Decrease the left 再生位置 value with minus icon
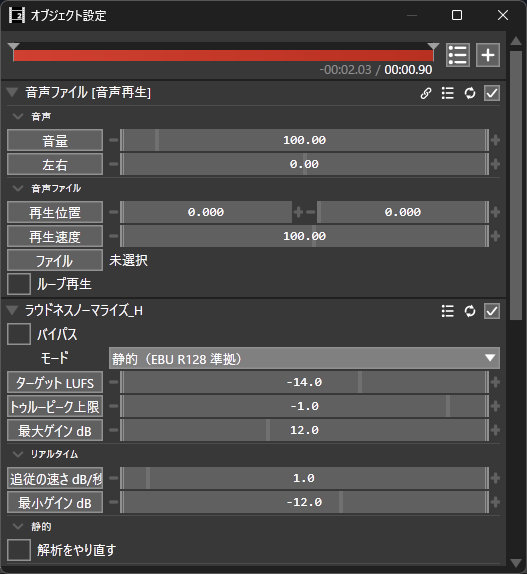Viewport: 527px width, 574px height. coord(114,212)
